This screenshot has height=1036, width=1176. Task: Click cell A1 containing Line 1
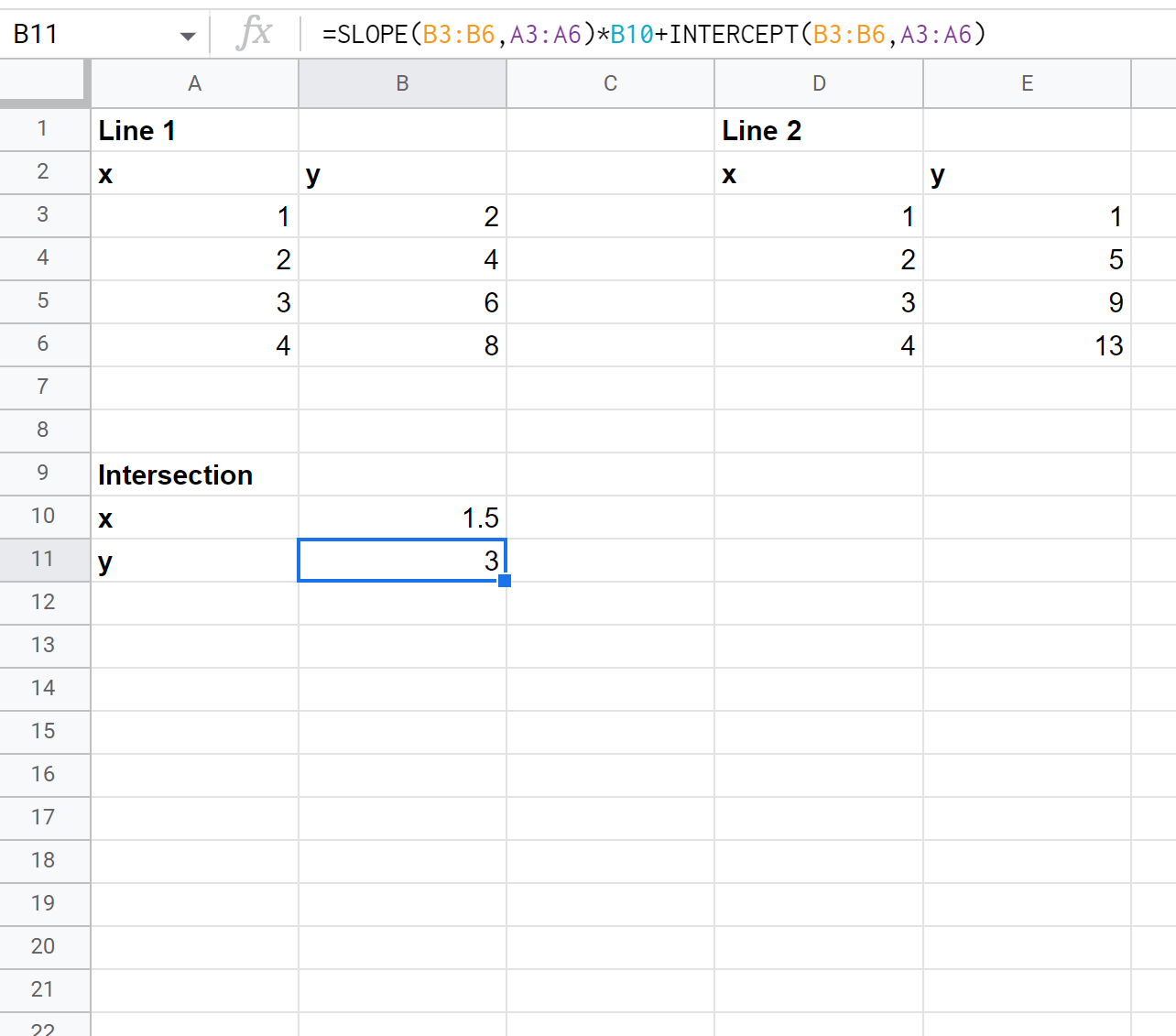click(137, 129)
